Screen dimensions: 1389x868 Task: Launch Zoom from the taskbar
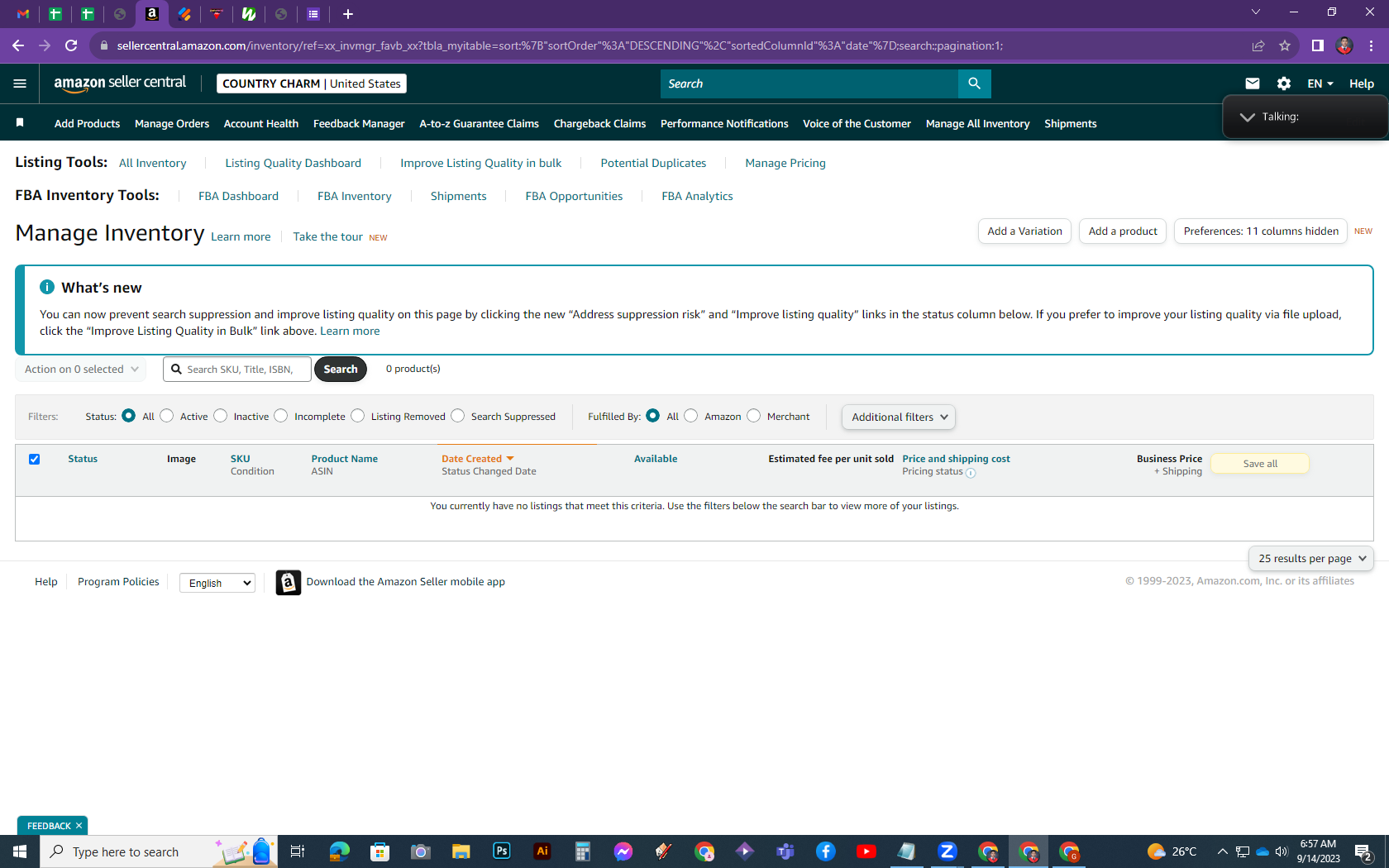click(947, 851)
